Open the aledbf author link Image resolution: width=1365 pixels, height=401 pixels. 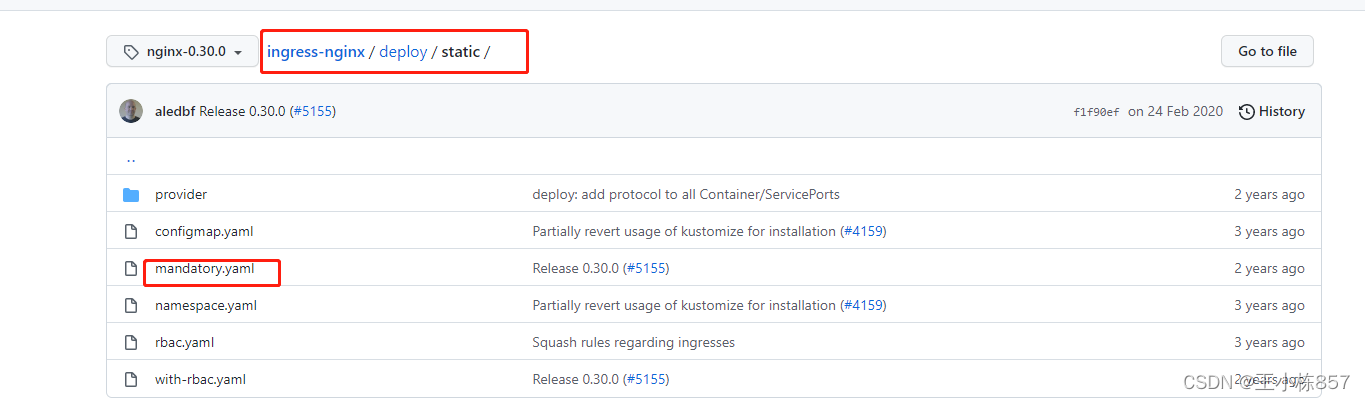pos(175,111)
